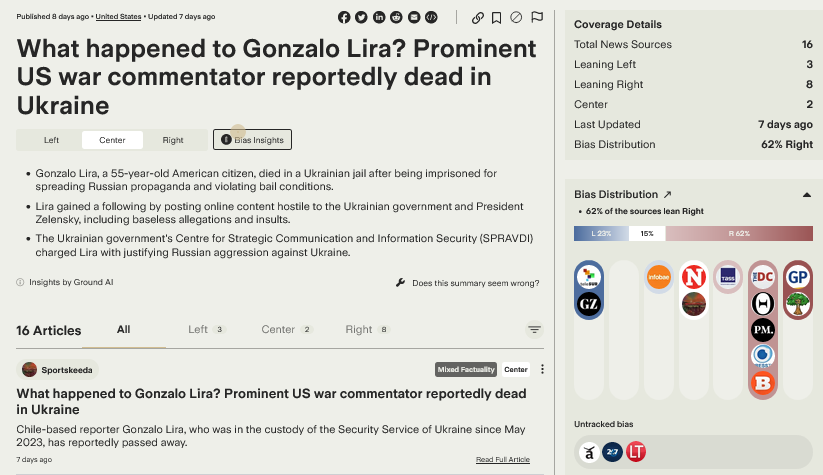Copy the article link with chain icon
The width and height of the screenshot is (823, 475).
tap(478, 18)
